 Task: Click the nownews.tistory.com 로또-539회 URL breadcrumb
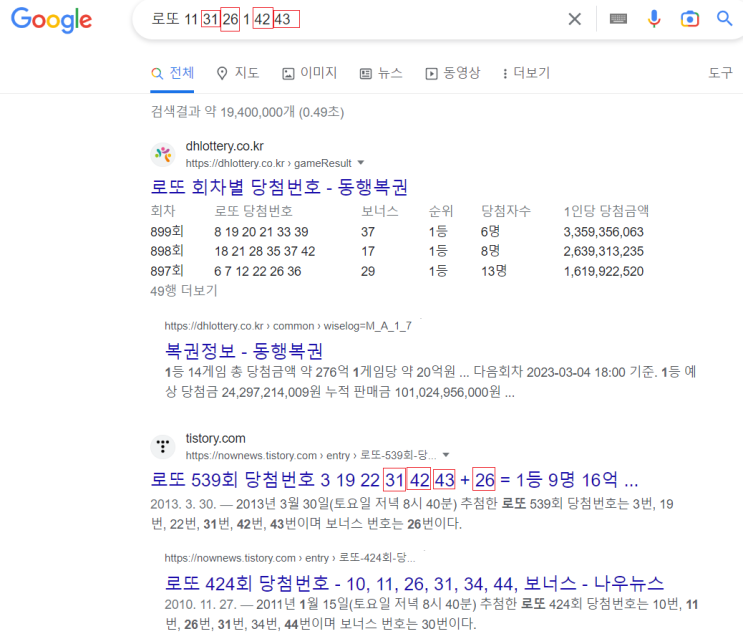click(311, 455)
